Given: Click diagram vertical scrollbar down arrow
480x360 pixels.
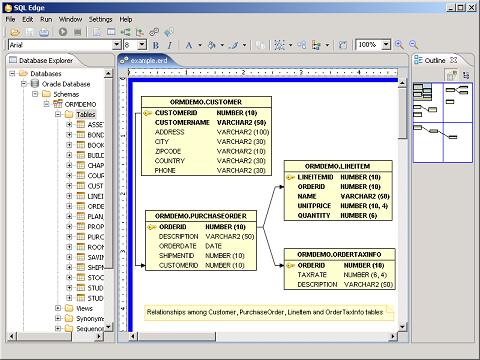Looking at the screenshot, I should 402,327.
